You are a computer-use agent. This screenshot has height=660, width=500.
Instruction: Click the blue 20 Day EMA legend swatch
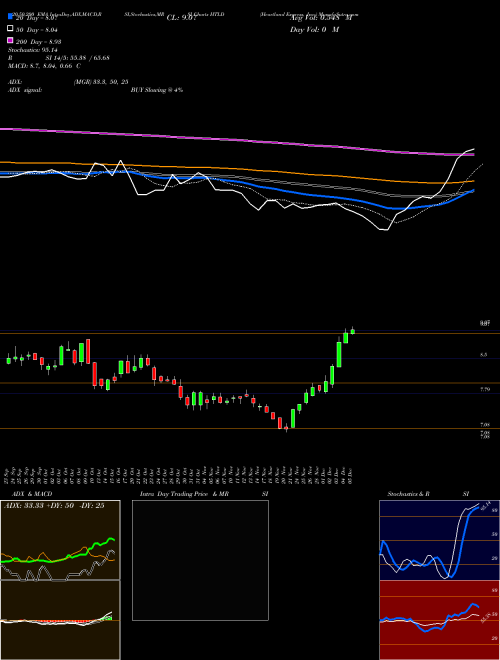pyautogui.click(x=11, y=17)
